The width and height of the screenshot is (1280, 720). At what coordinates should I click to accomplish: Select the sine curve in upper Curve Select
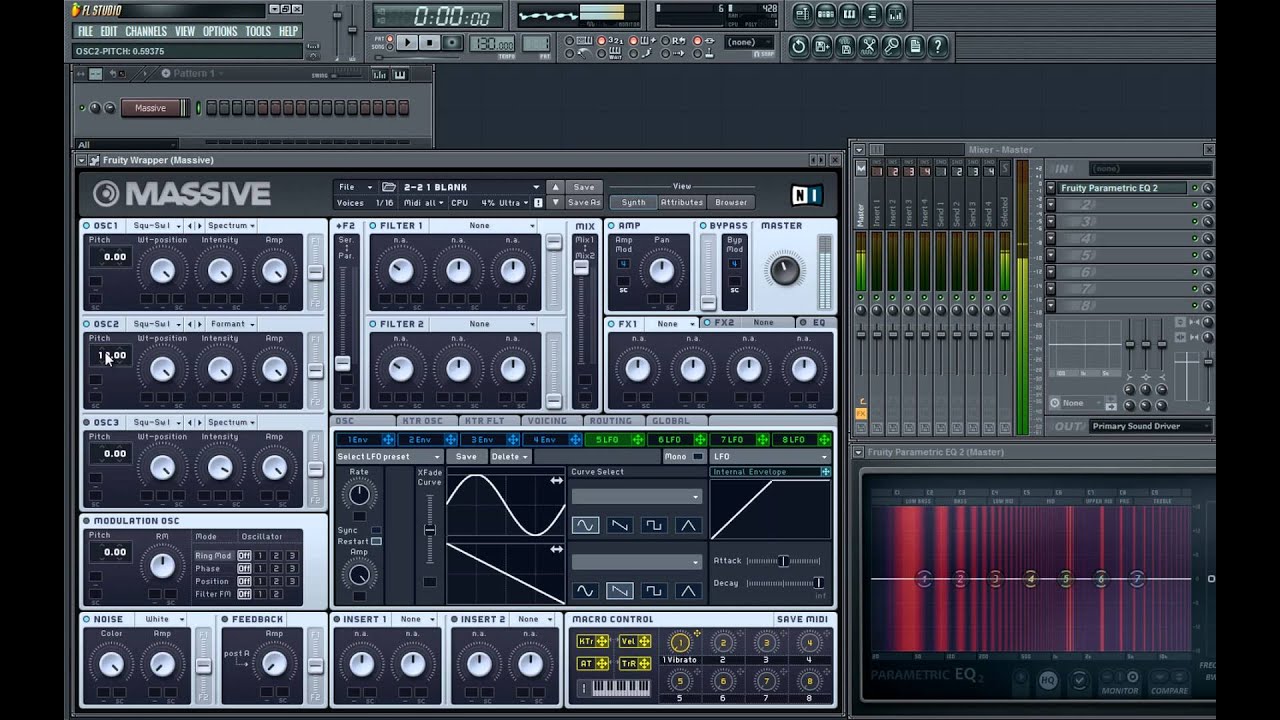pyautogui.click(x=585, y=525)
